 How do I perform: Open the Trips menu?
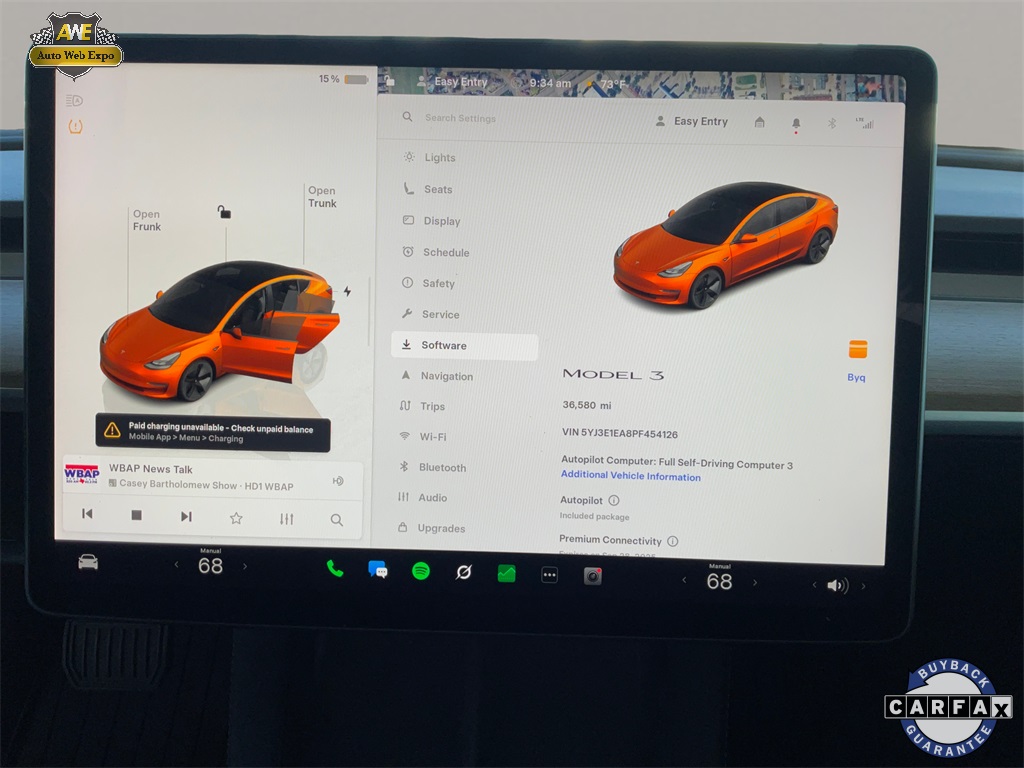[423, 406]
